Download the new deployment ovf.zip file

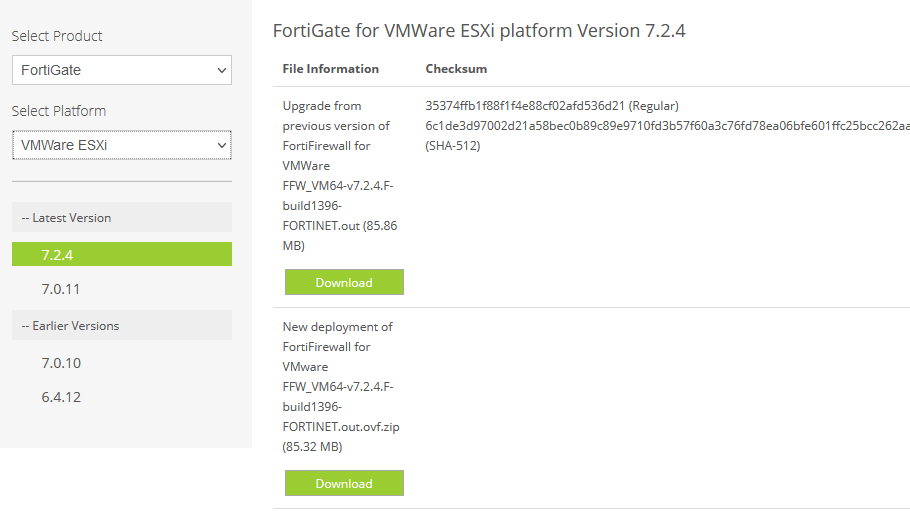[x=344, y=483]
